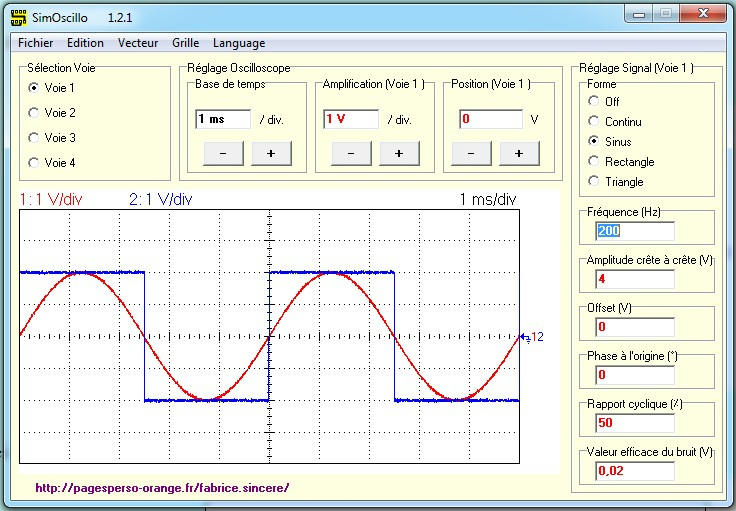Select the Voie 3 channel

point(34,138)
